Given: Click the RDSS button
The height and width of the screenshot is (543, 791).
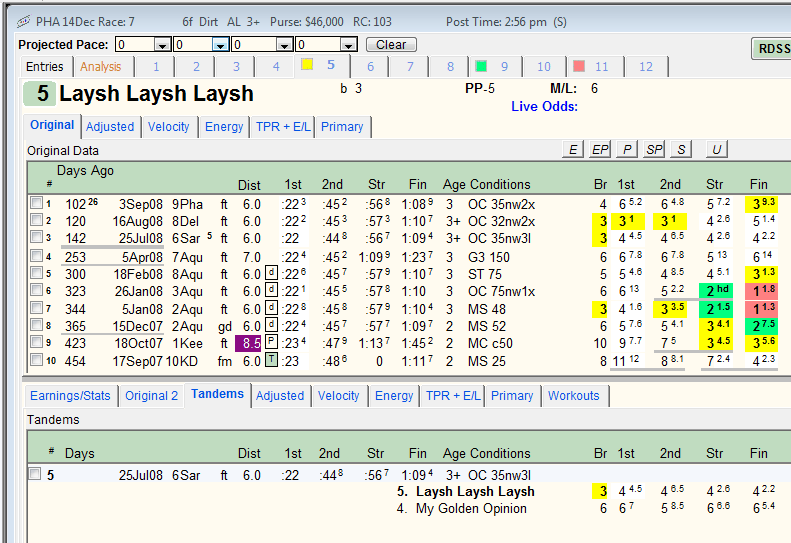Looking at the screenshot, I should tap(771, 48).
